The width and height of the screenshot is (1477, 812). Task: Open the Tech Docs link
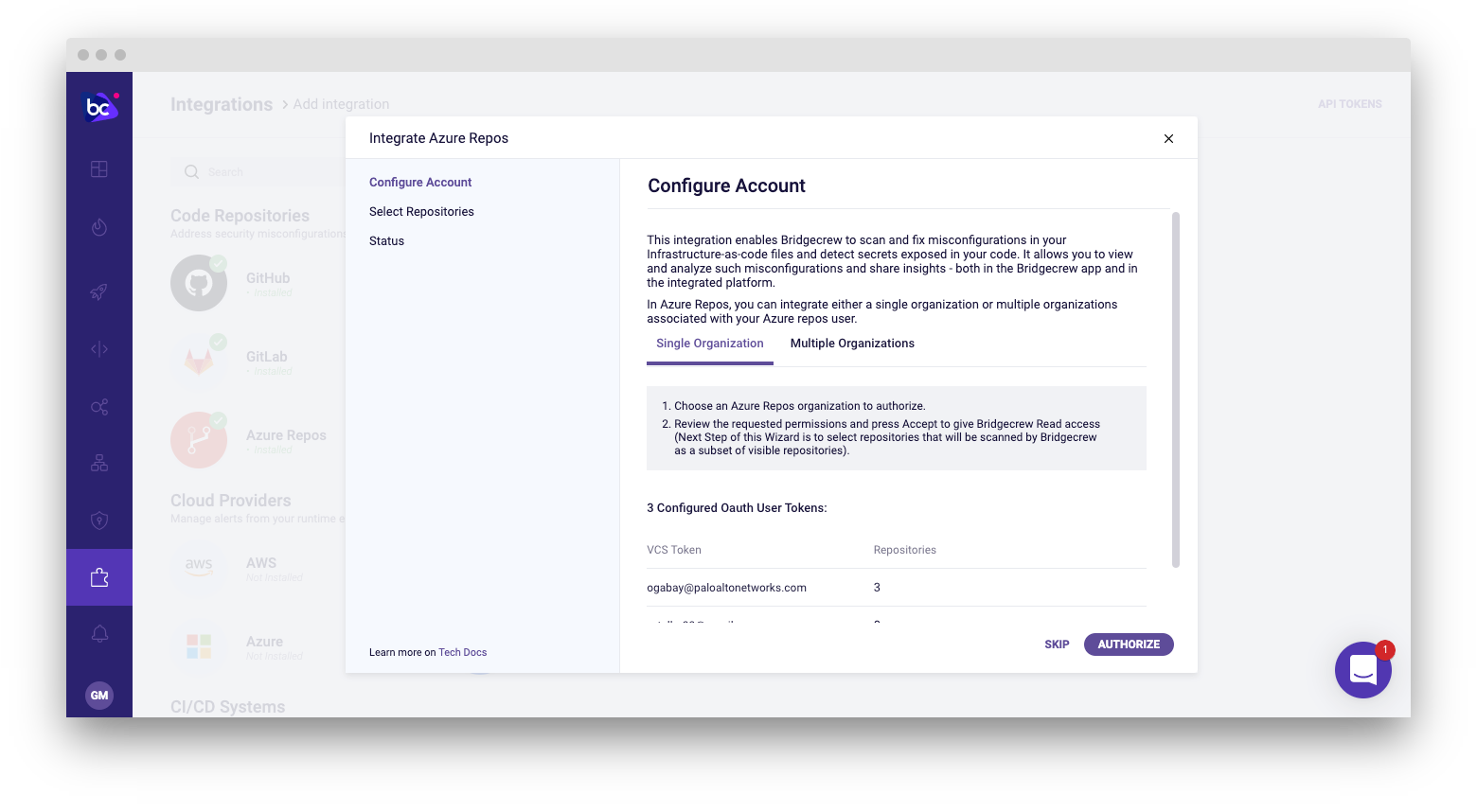click(x=462, y=652)
